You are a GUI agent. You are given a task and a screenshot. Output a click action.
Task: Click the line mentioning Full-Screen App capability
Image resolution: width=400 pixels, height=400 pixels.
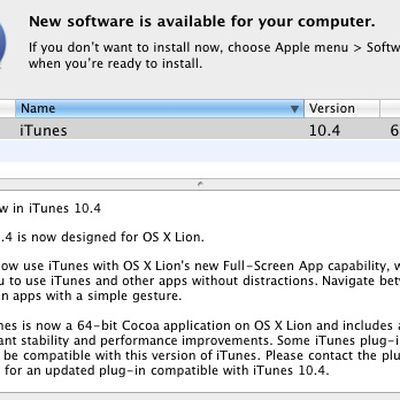coord(200,266)
